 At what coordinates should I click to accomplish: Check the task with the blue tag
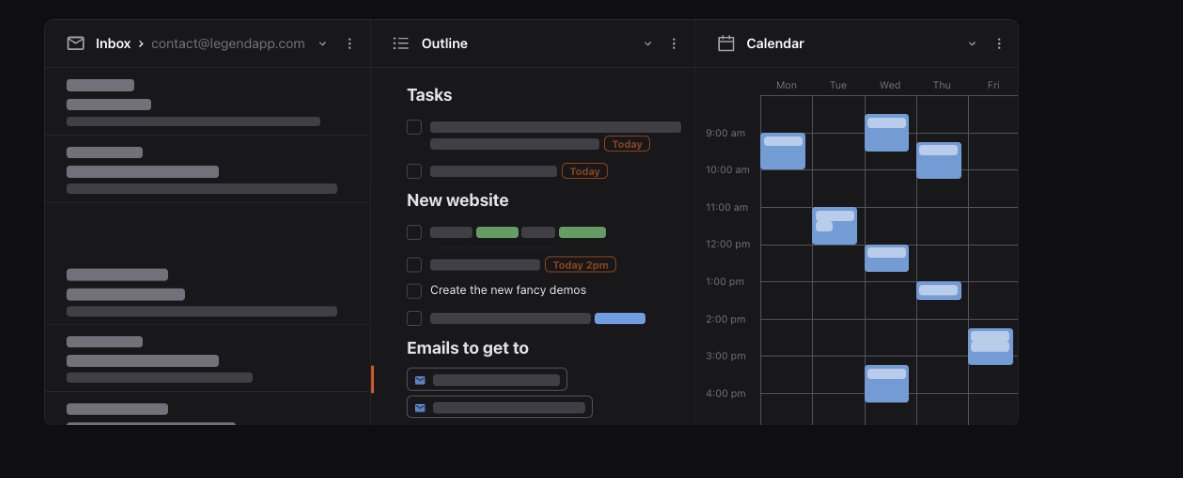coord(414,318)
